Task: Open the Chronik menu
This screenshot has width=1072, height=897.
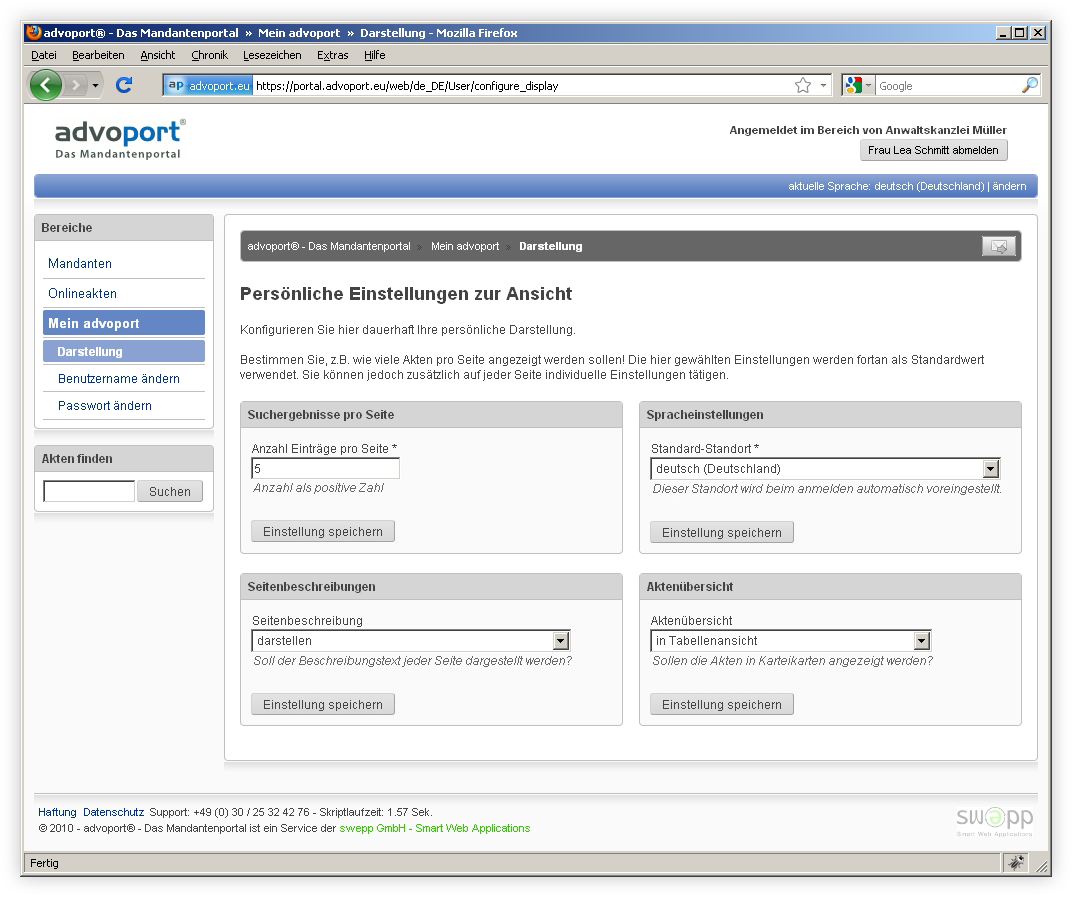Action: 209,55
